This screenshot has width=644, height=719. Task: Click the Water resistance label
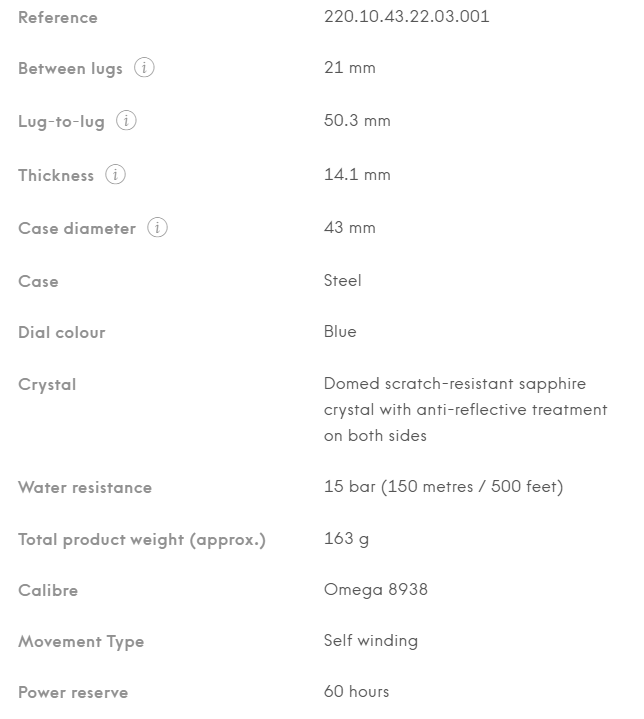[85, 488]
